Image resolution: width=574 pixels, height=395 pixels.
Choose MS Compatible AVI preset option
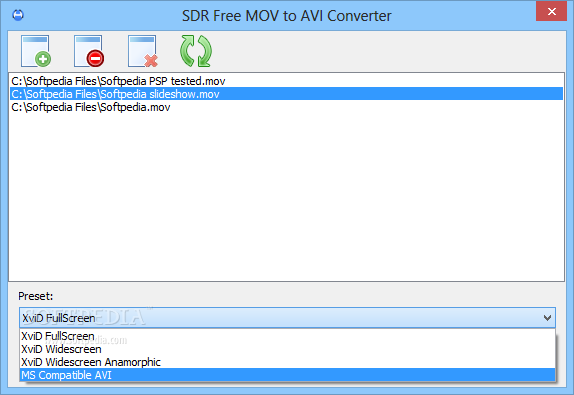pos(287,375)
